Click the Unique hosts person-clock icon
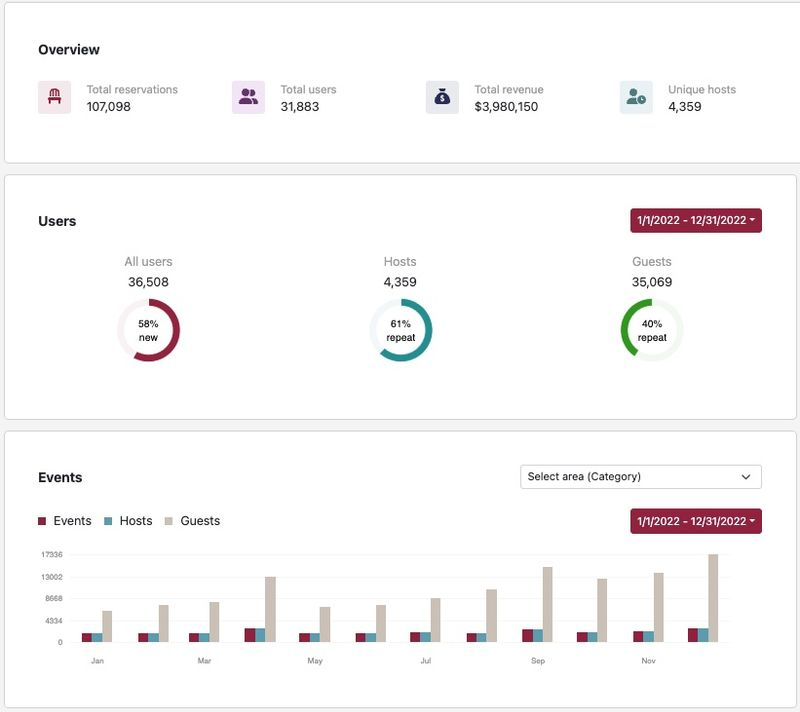 (636, 98)
